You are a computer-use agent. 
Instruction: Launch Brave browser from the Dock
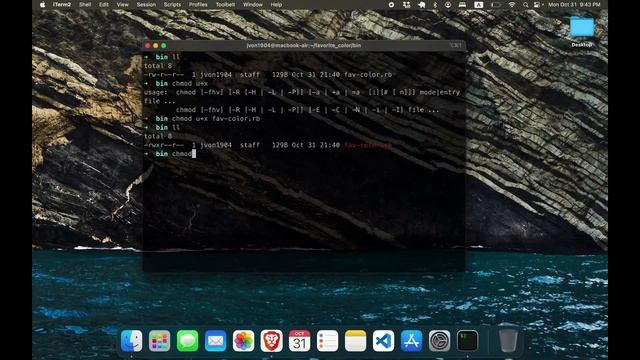click(271, 341)
